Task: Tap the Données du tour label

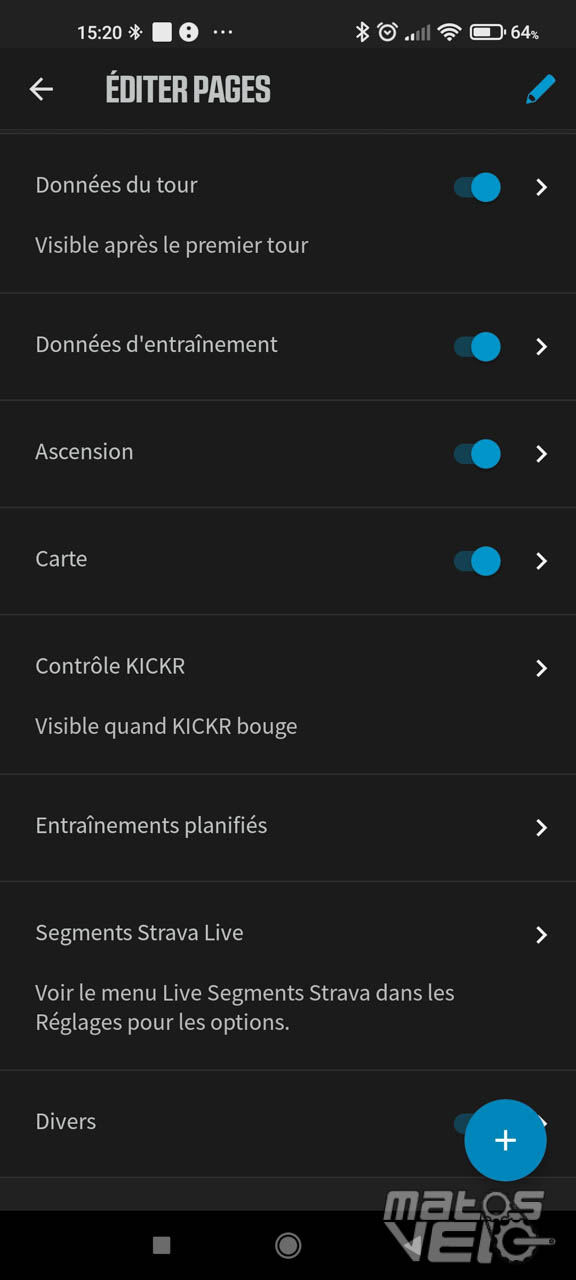Action: (116, 185)
